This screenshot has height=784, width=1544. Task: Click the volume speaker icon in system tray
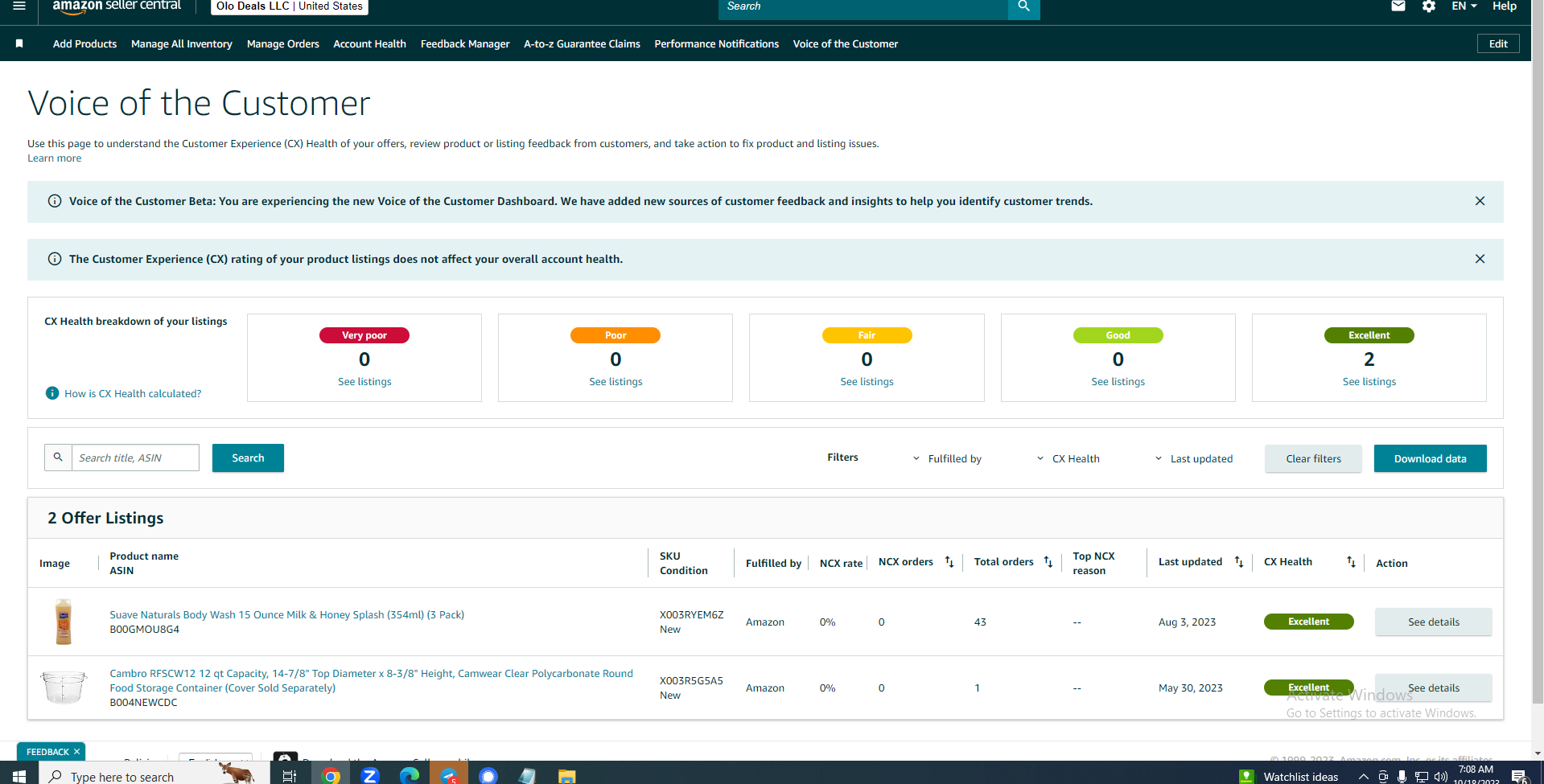point(1441,777)
